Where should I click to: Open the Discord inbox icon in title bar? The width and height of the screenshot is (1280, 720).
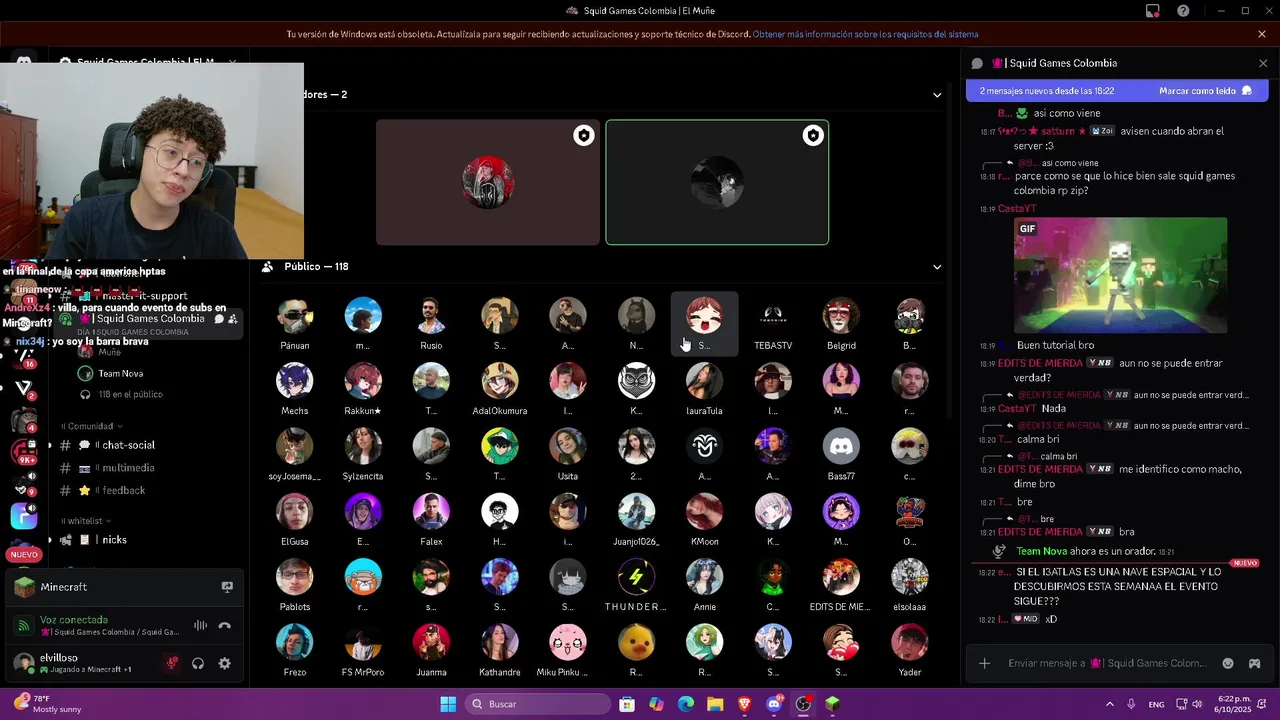click(x=1153, y=11)
